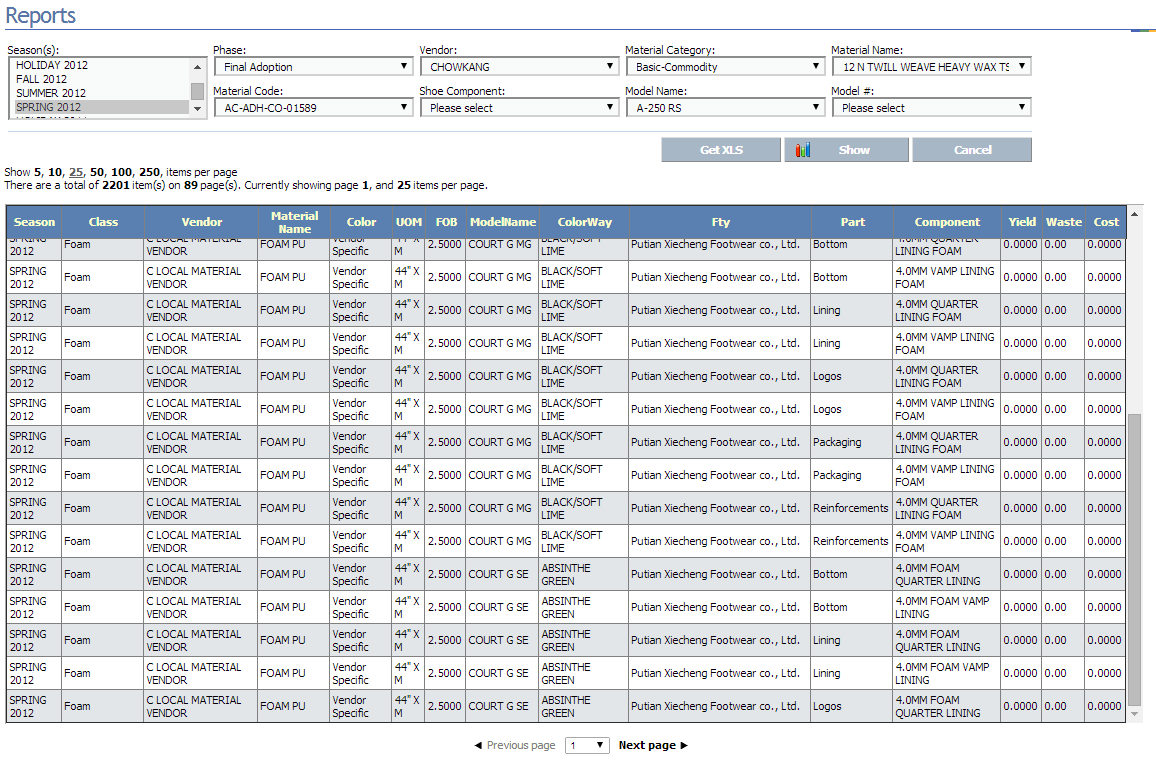Click the Season list scroll-down arrow

197,109
